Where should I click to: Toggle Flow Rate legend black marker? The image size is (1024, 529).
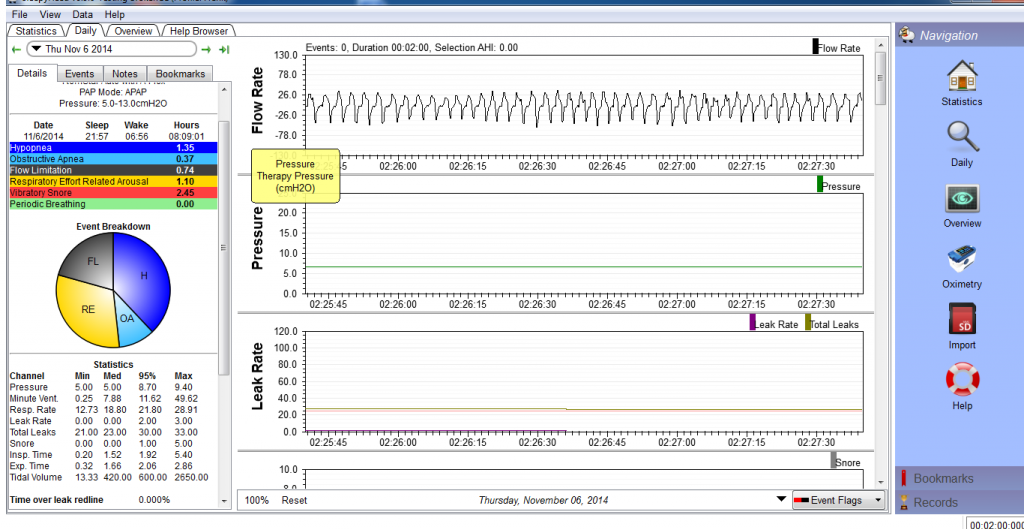click(815, 46)
